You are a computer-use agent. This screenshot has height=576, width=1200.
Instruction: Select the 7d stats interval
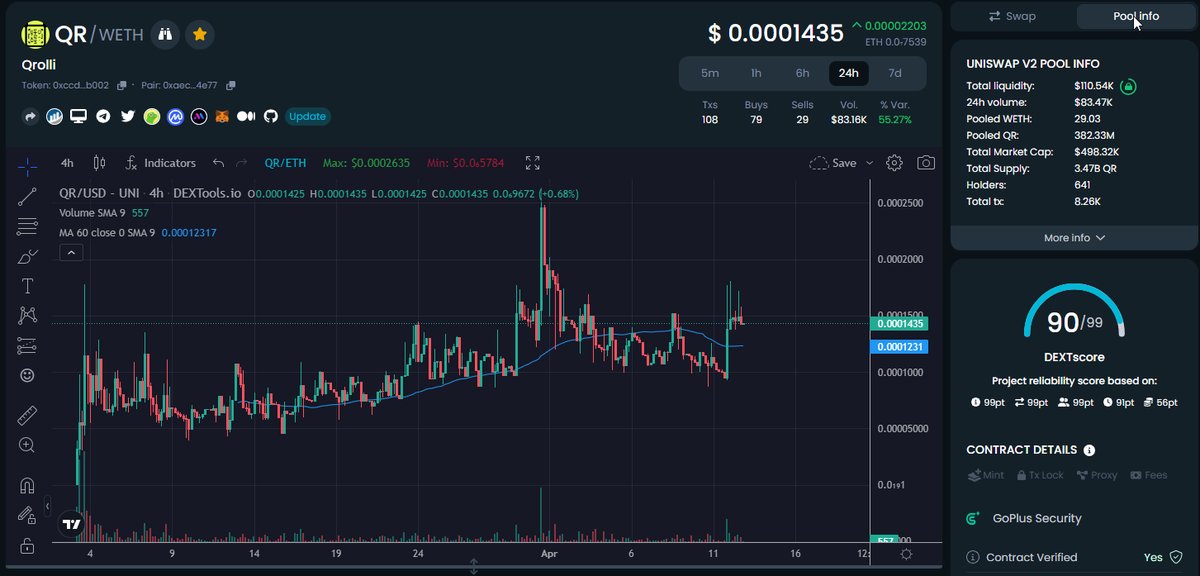895,73
